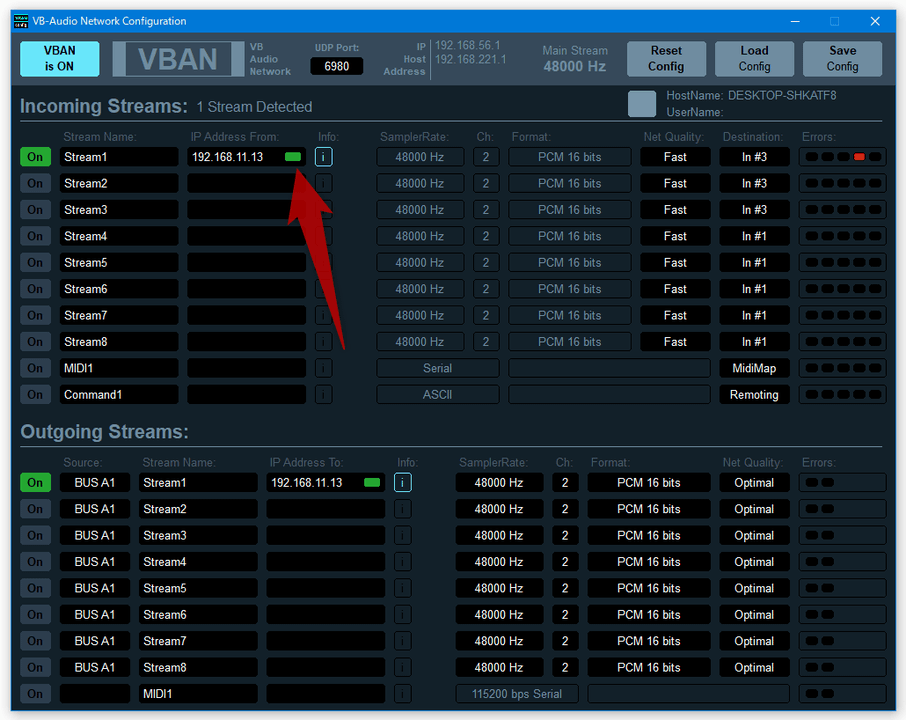Open info icon for incoming Stream7

pyautogui.click(x=323, y=315)
